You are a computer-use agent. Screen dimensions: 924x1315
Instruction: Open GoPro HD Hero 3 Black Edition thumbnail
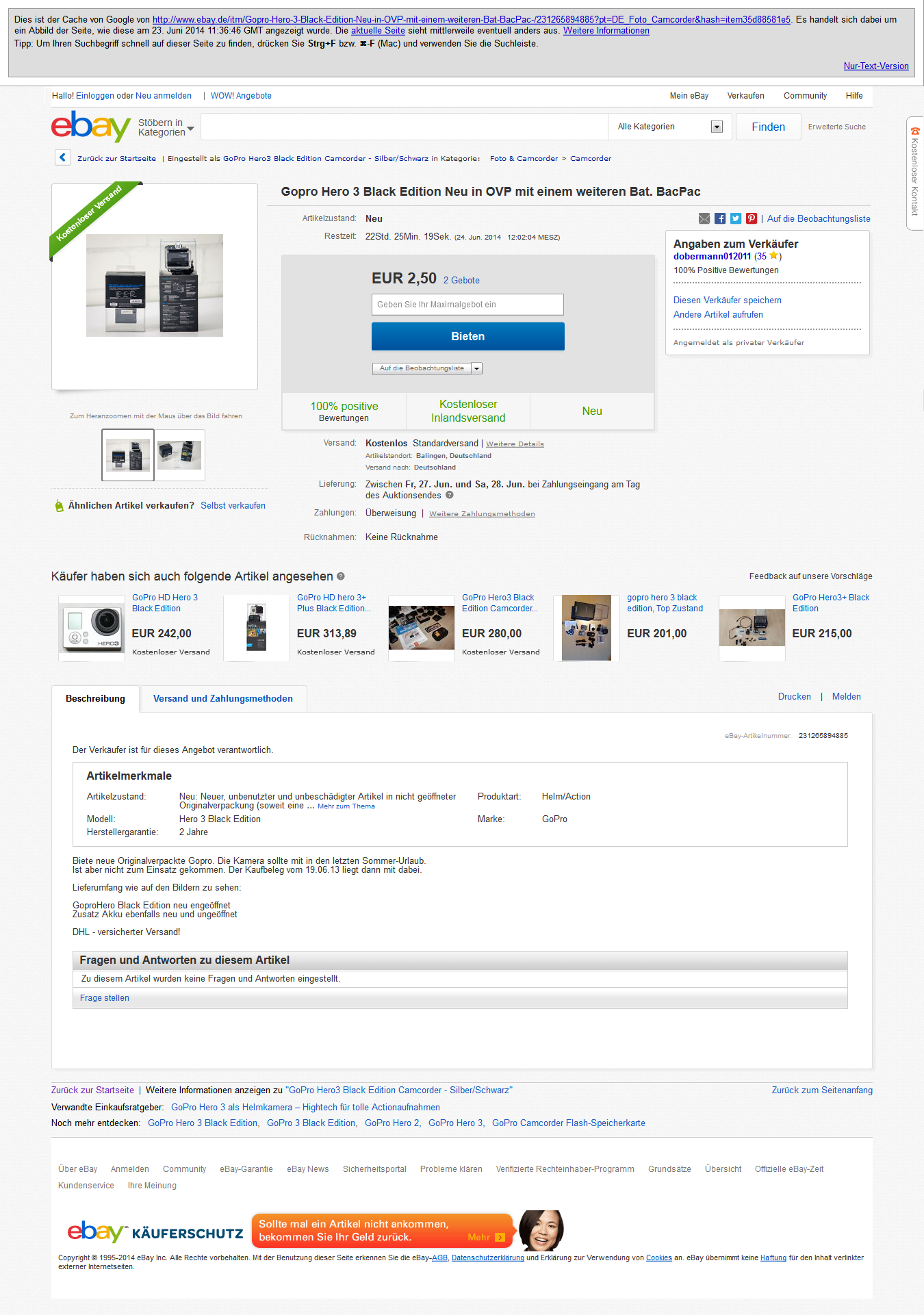pos(92,628)
